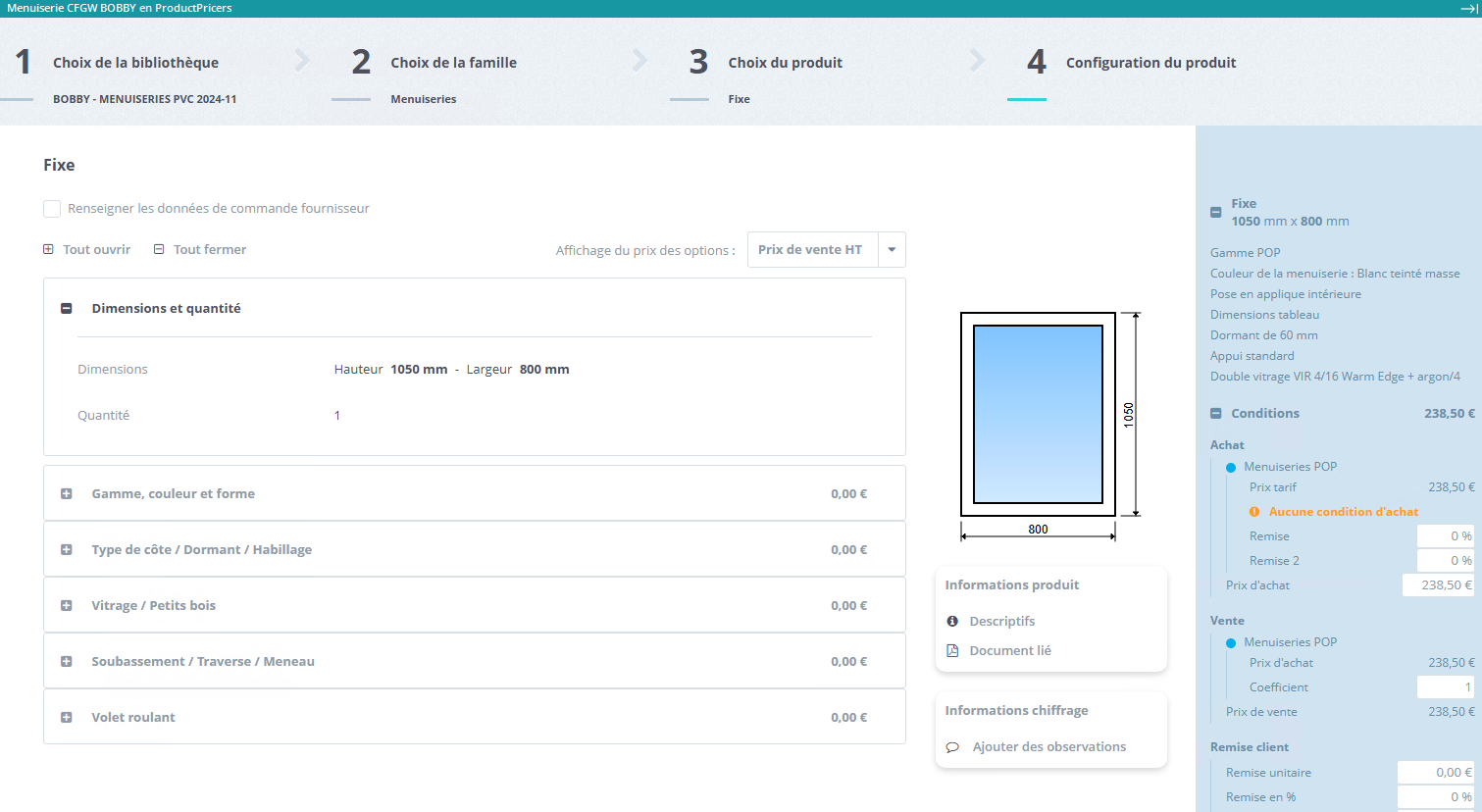Click the Remise unitaire input field

click(x=1435, y=773)
